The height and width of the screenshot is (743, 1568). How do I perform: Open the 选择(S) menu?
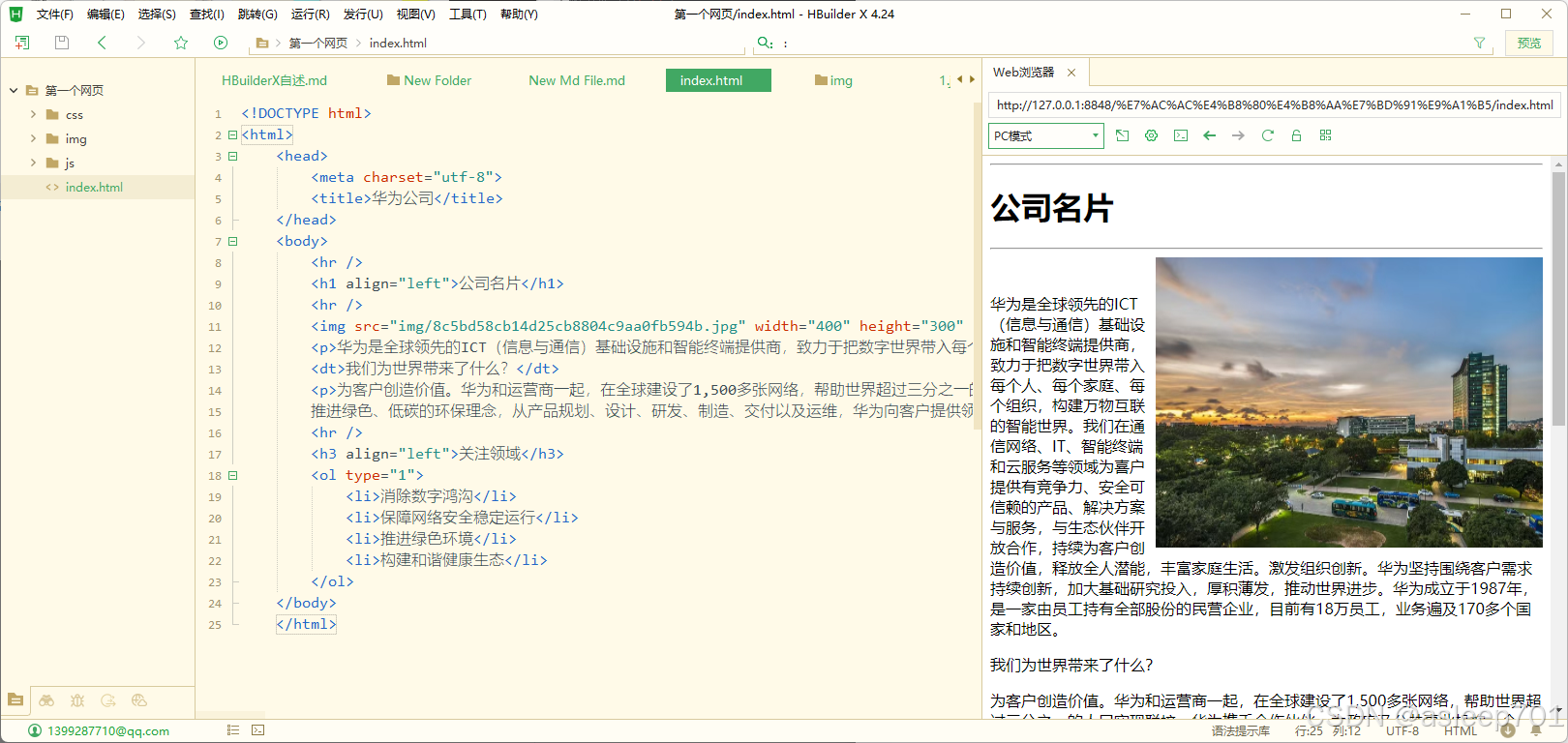[157, 15]
